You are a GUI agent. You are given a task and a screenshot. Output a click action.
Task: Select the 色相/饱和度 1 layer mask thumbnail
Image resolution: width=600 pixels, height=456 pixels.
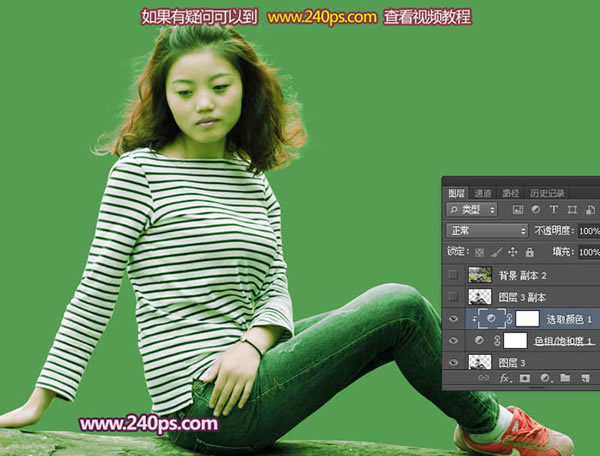pyautogui.click(x=514, y=342)
